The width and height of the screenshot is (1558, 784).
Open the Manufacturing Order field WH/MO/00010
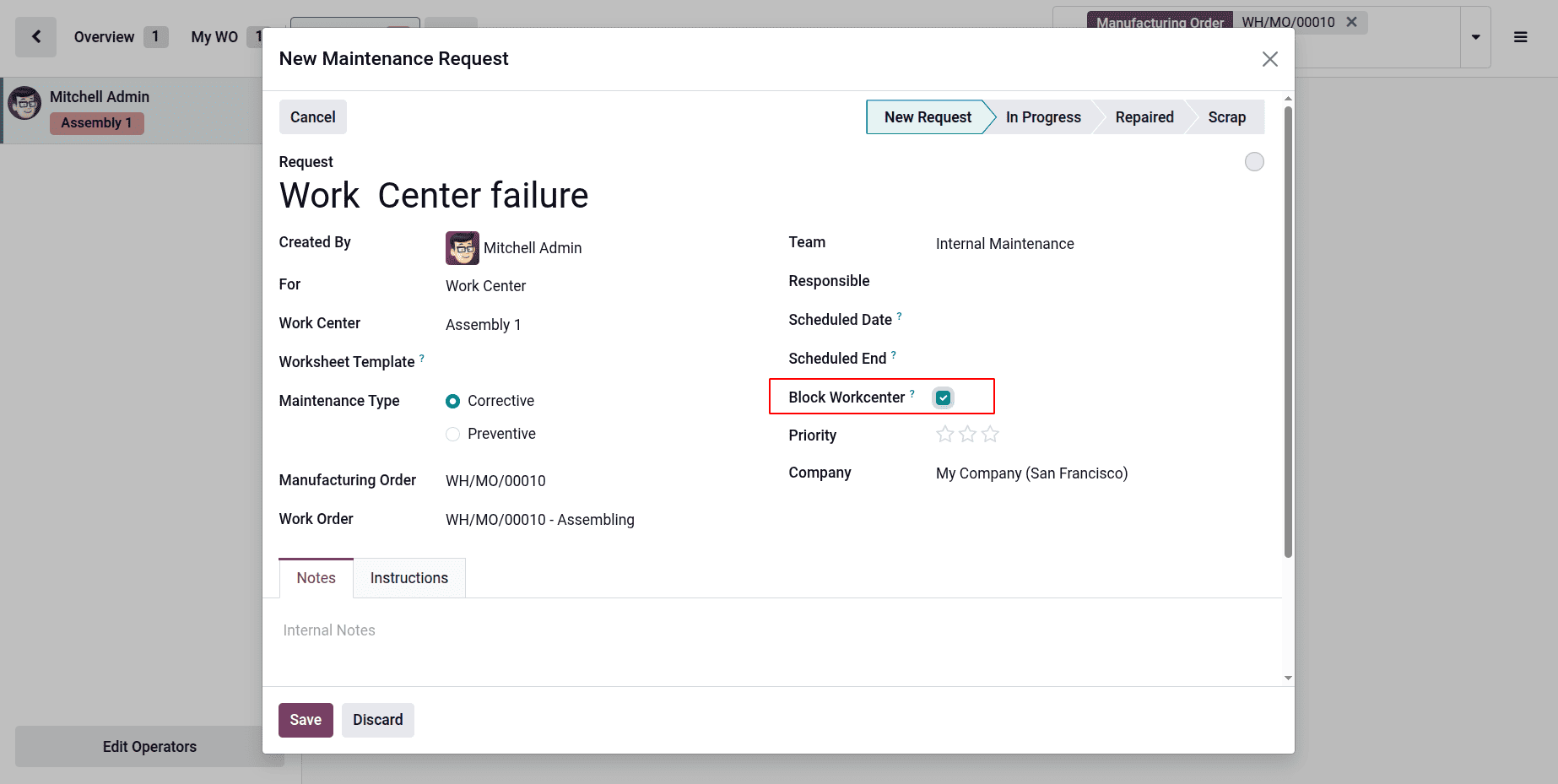600,481
